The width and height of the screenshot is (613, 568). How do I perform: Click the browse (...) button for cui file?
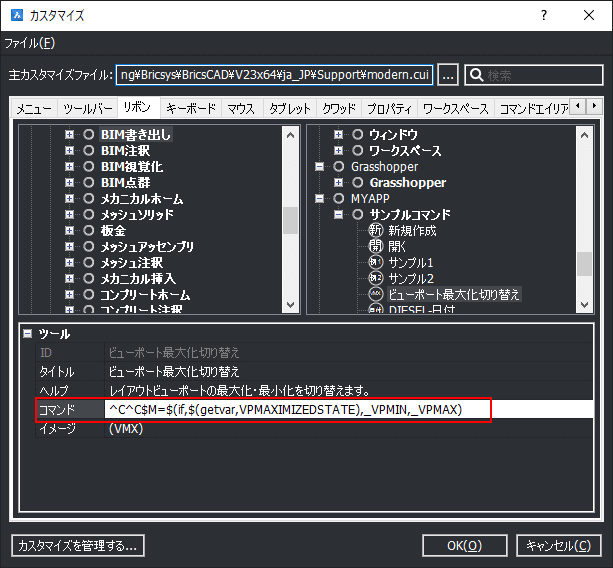click(x=448, y=75)
